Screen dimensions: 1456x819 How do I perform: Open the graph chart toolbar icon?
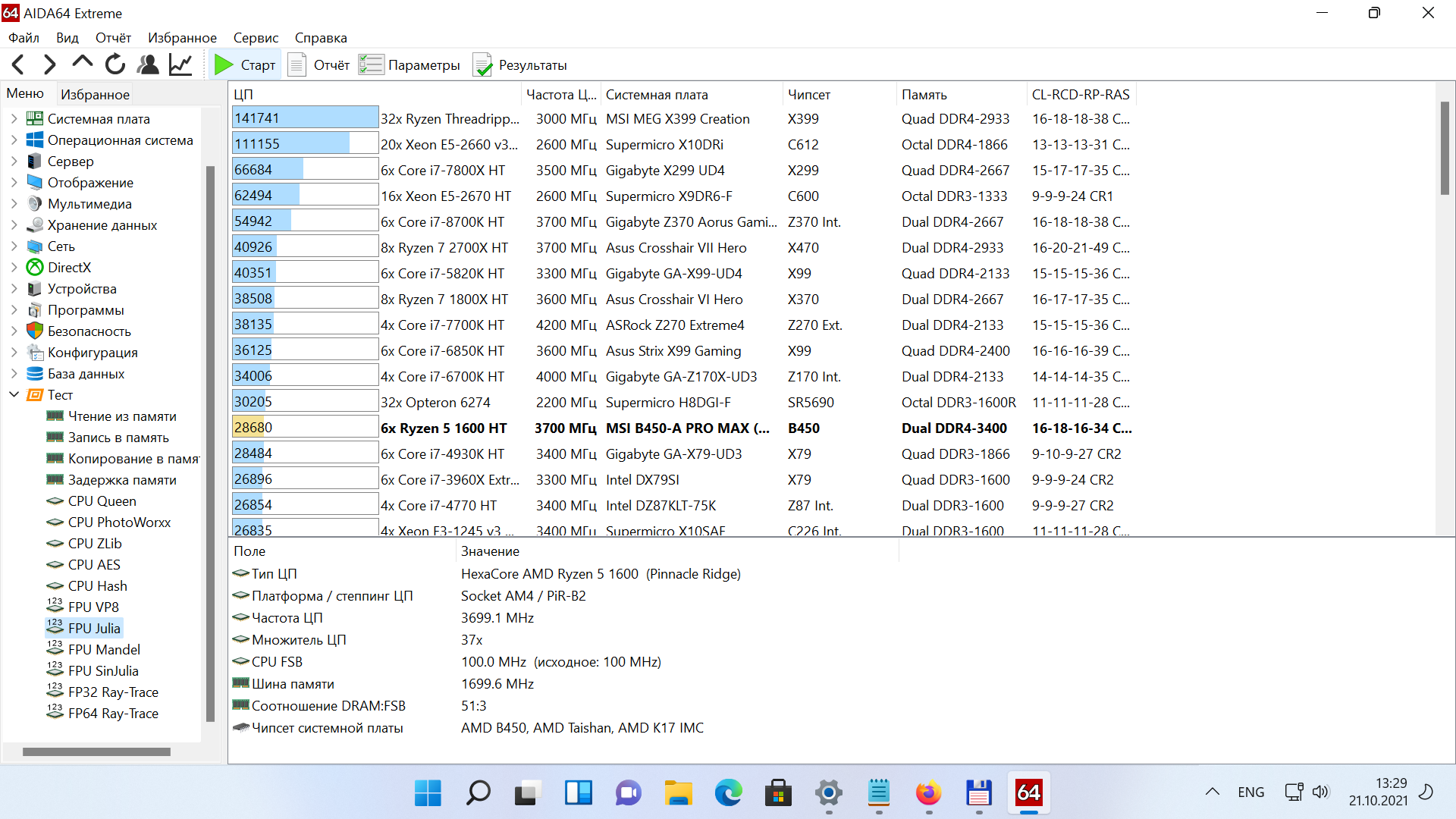(x=180, y=65)
